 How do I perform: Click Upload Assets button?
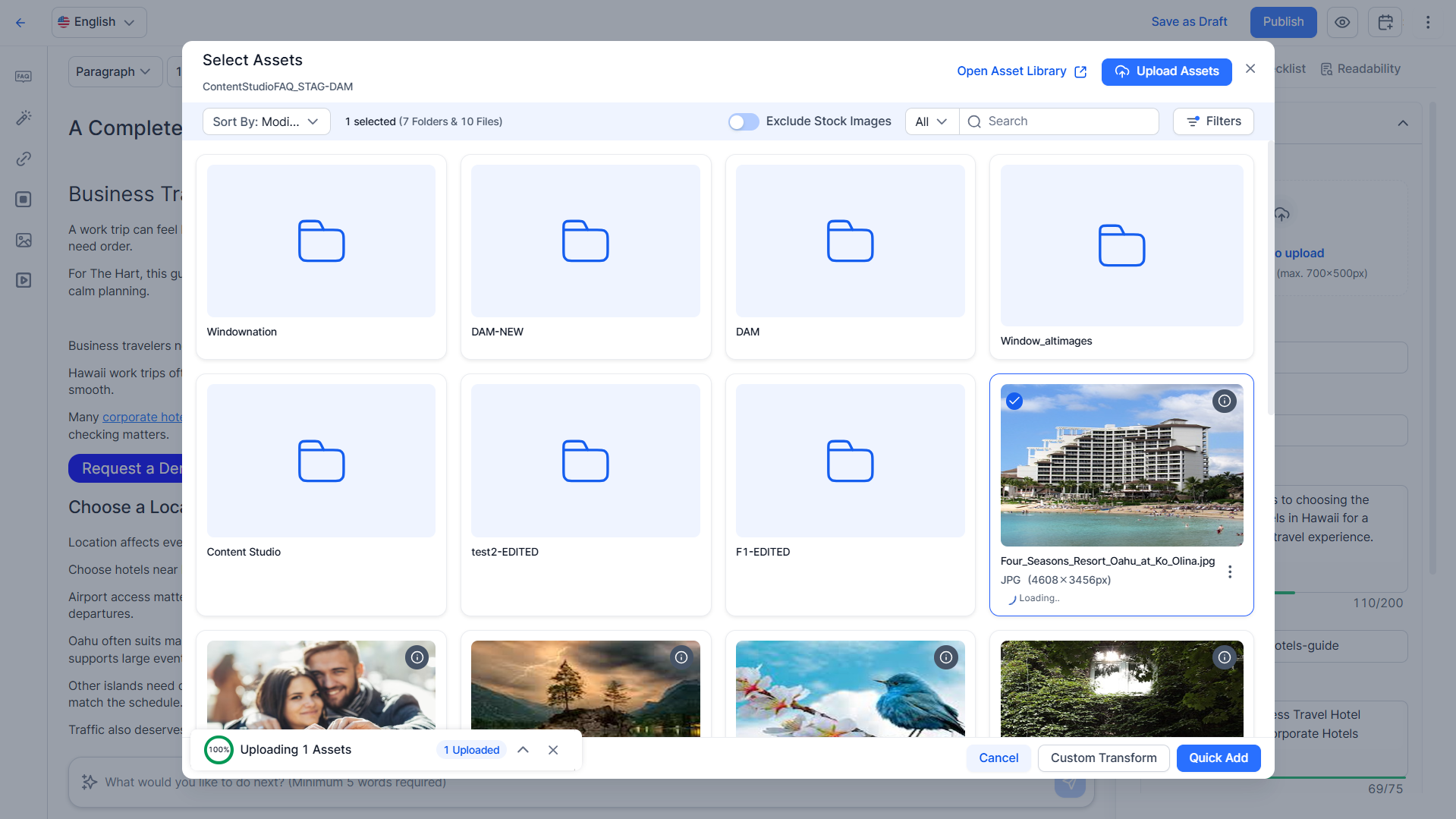[1166, 71]
